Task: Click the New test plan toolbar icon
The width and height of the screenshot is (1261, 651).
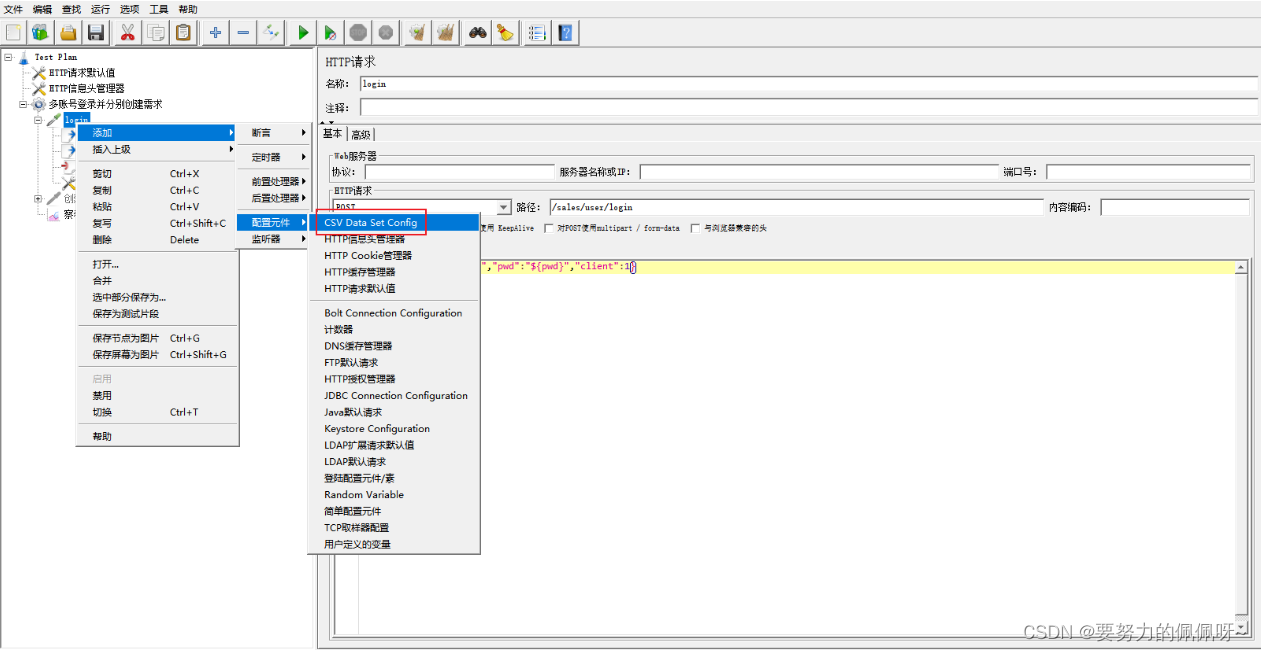Action: tap(14, 33)
